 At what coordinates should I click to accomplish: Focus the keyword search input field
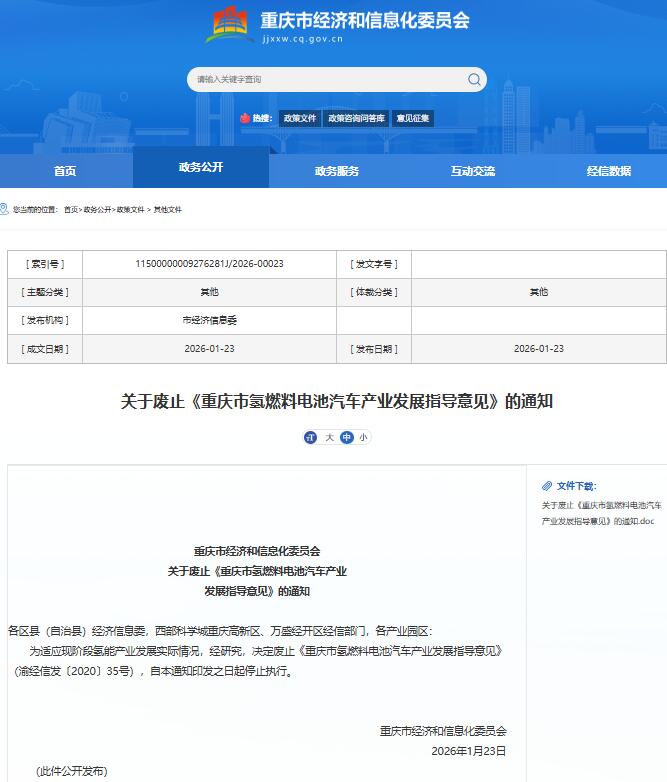(x=325, y=79)
